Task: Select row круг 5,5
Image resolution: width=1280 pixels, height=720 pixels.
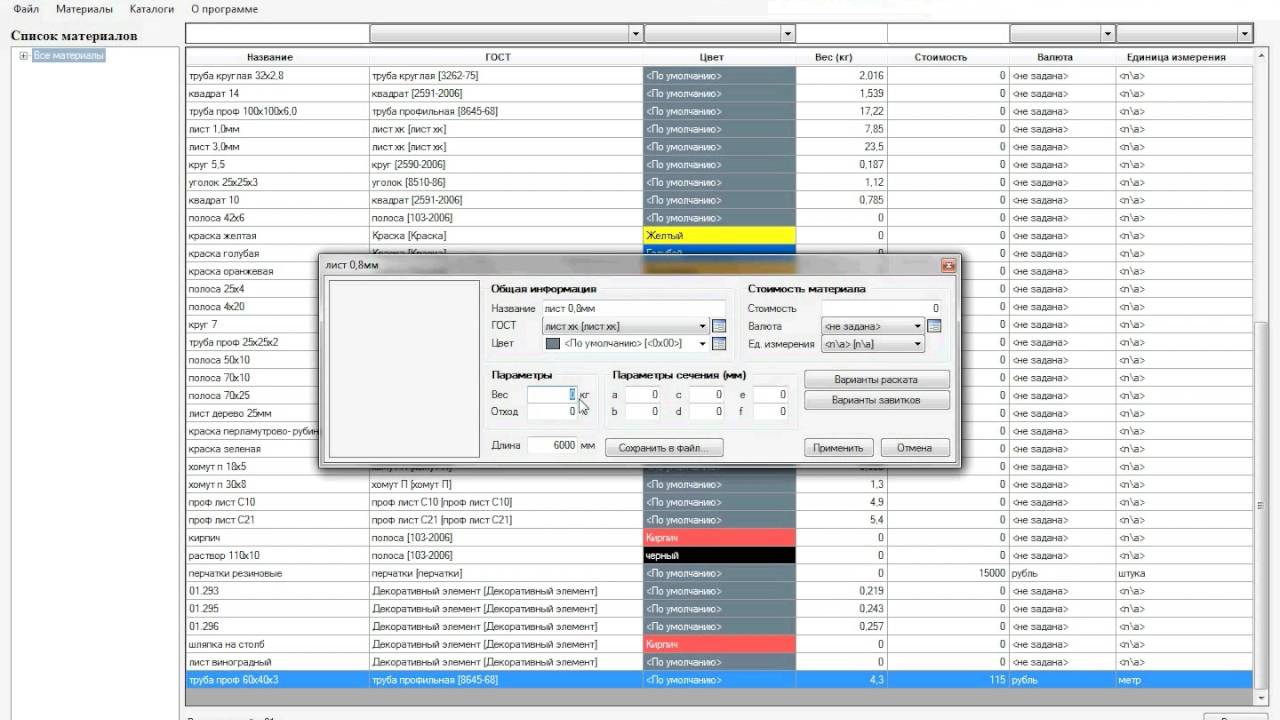Action: 719,164
